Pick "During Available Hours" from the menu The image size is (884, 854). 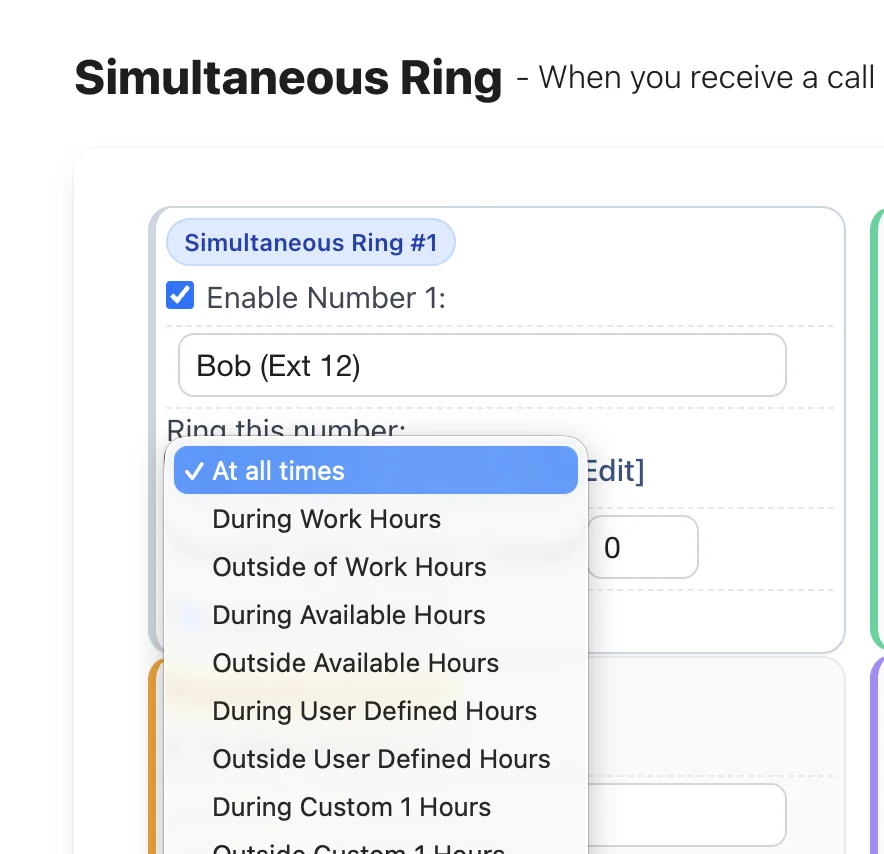coord(348,615)
